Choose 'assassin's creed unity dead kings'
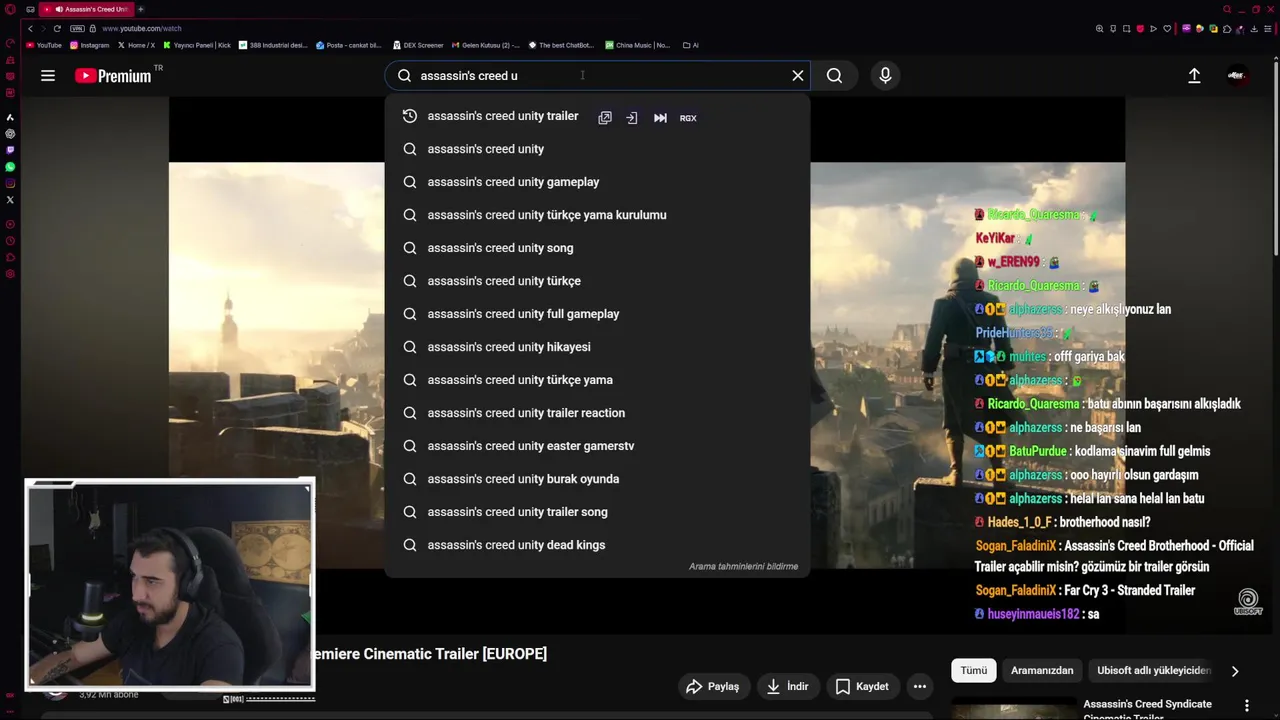1280x720 pixels. coord(597,545)
